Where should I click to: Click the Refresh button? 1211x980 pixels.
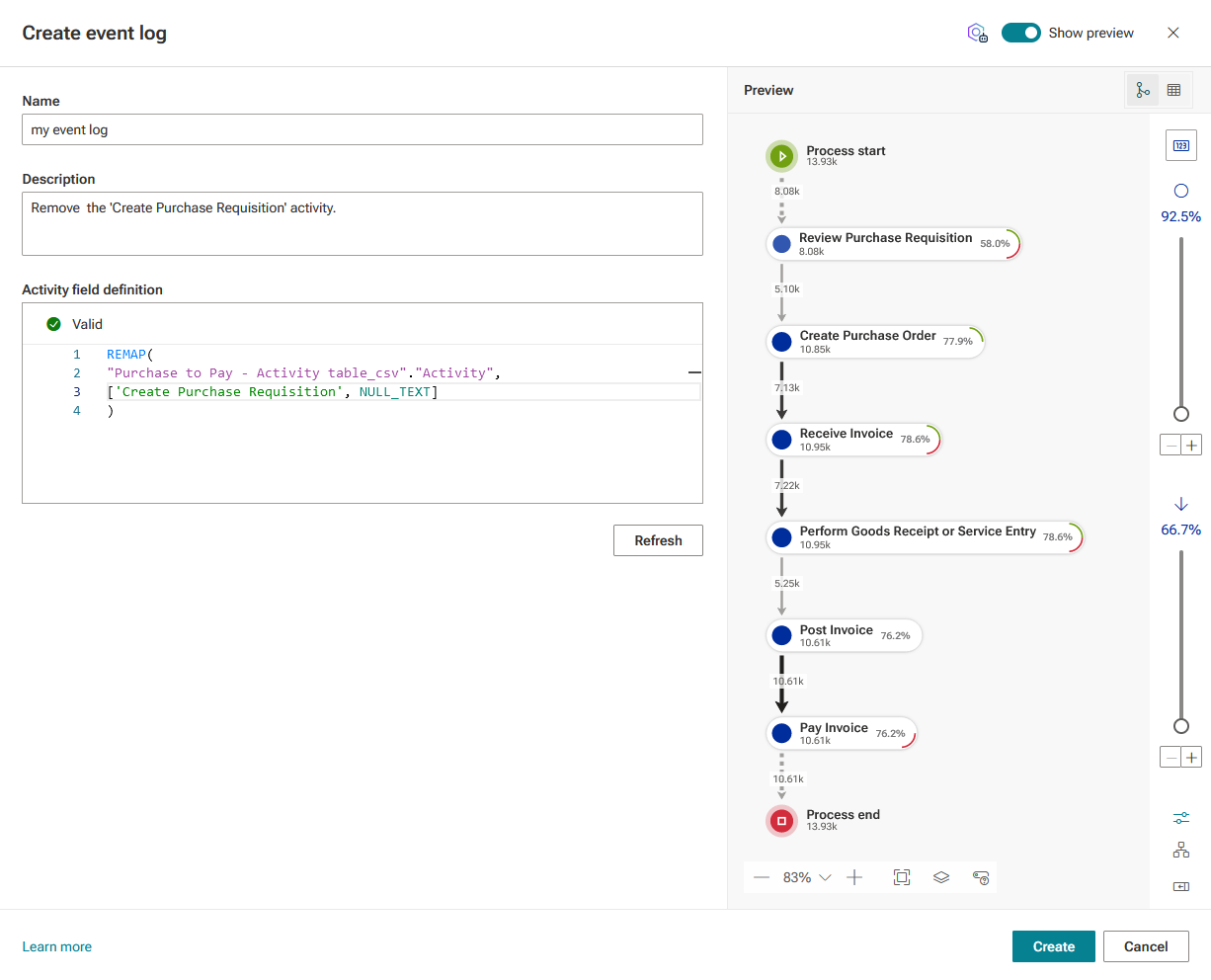(x=658, y=540)
